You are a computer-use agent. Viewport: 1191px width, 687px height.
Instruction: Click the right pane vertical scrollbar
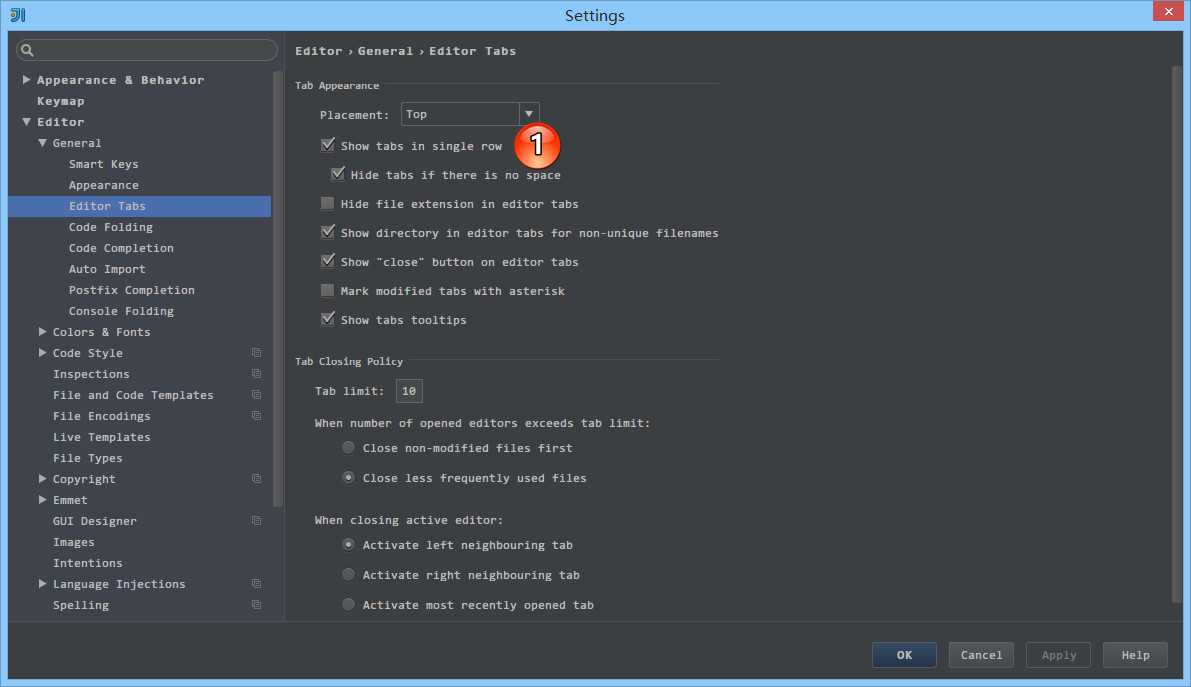click(1177, 334)
